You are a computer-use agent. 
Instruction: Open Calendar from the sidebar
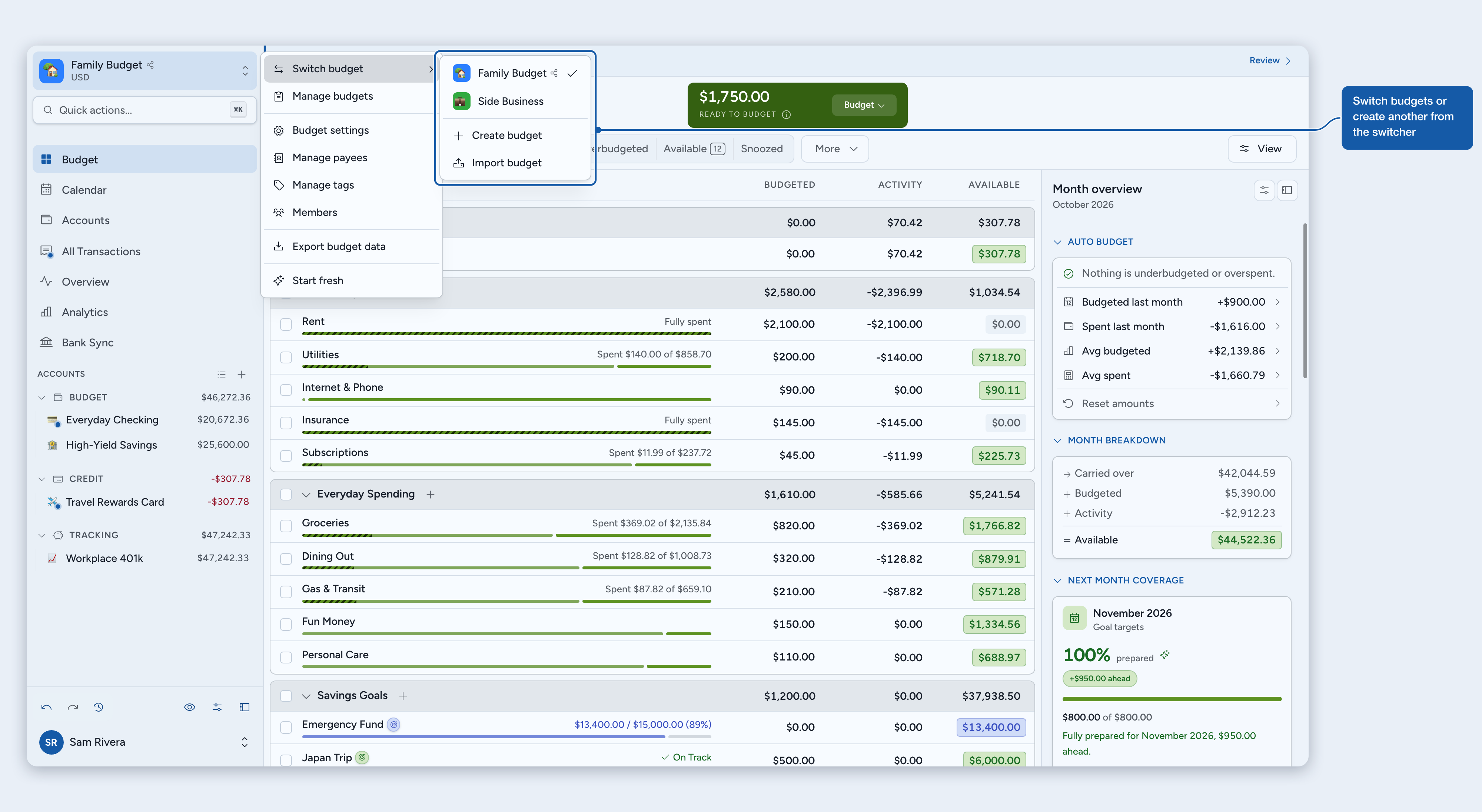(x=145, y=190)
